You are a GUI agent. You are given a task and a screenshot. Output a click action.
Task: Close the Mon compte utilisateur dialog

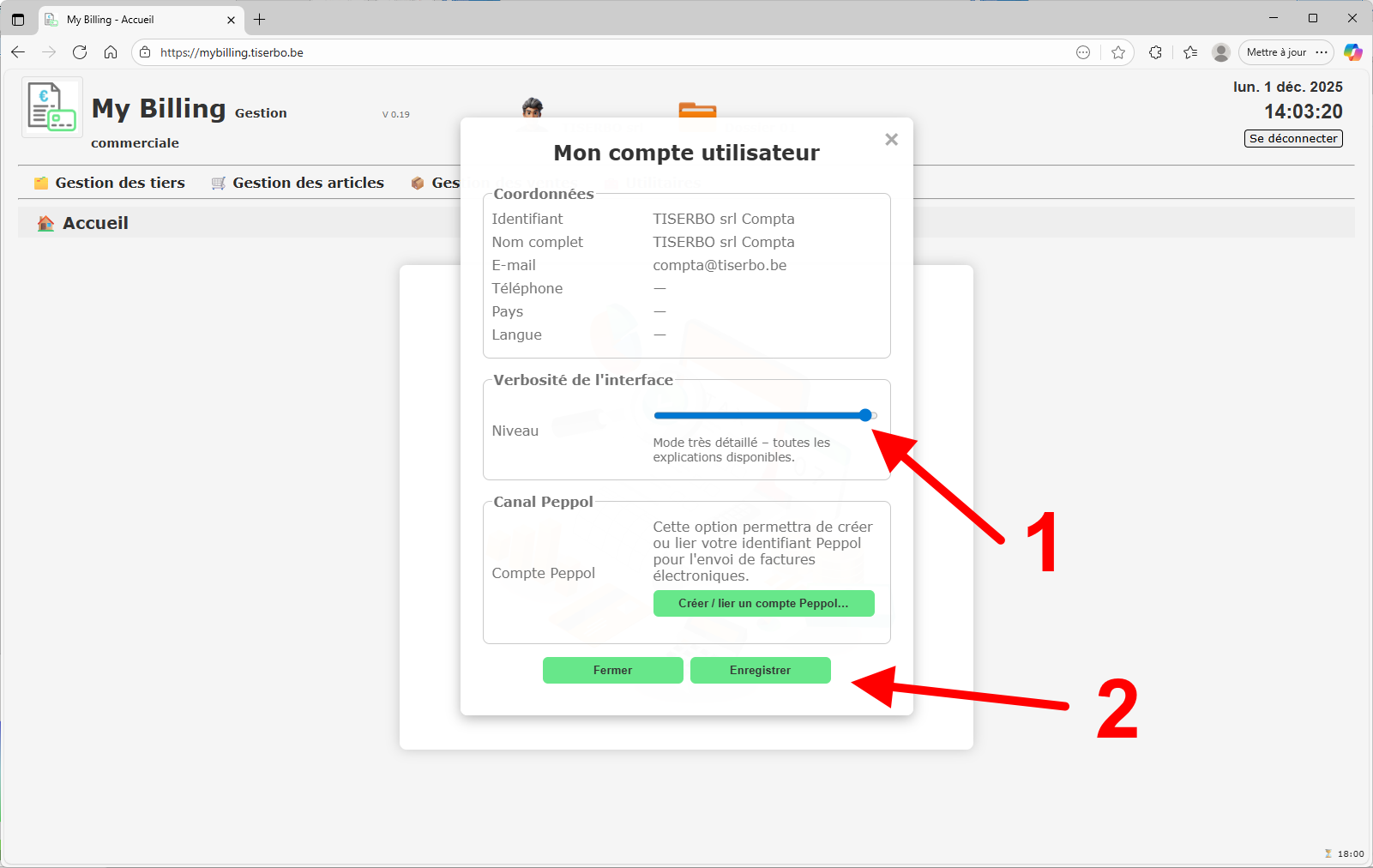[891, 139]
